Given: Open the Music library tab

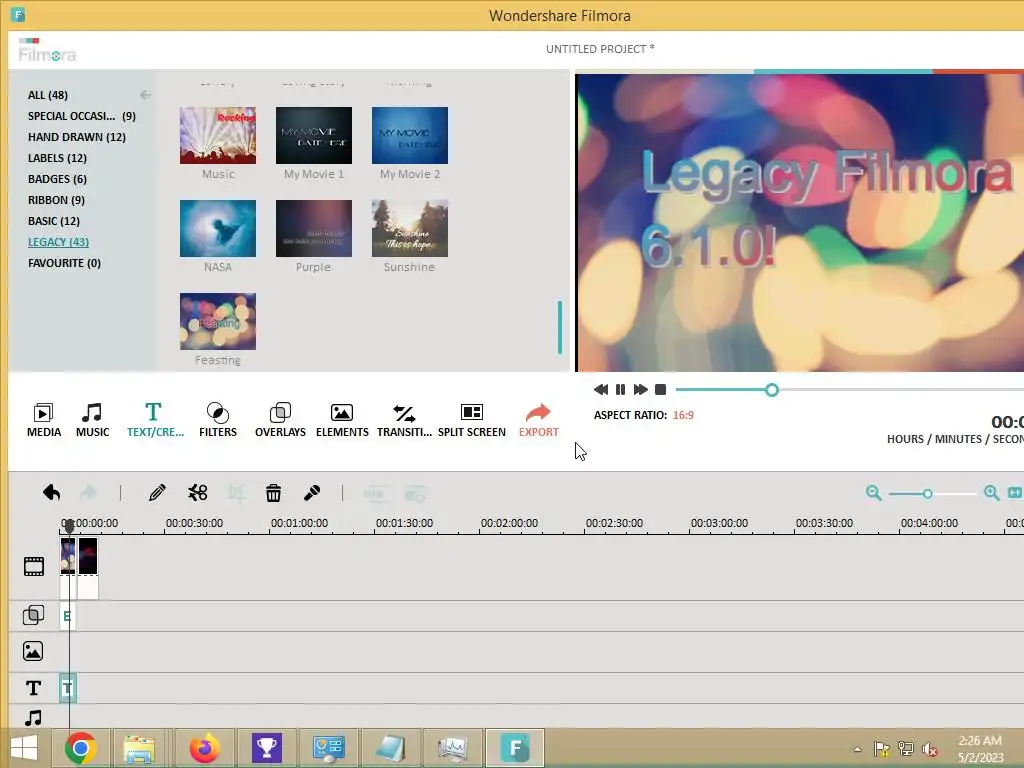Looking at the screenshot, I should tap(92, 420).
